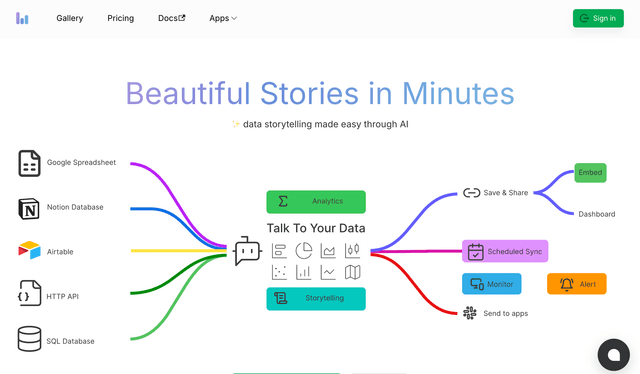This screenshot has height=374, width=640.
Task: Select the vertical bar chart icon
Action: (304, 272)
